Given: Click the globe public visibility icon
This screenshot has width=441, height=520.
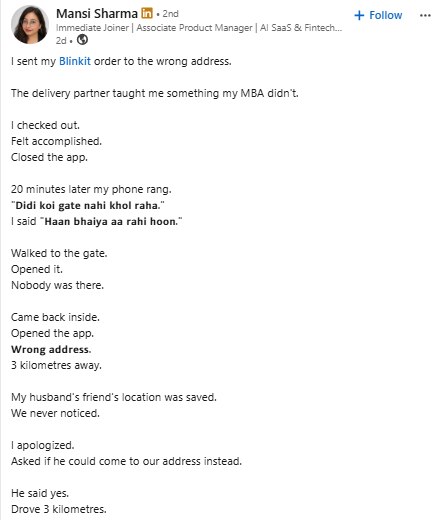Looking at the screenshot, I should [82, 40].
